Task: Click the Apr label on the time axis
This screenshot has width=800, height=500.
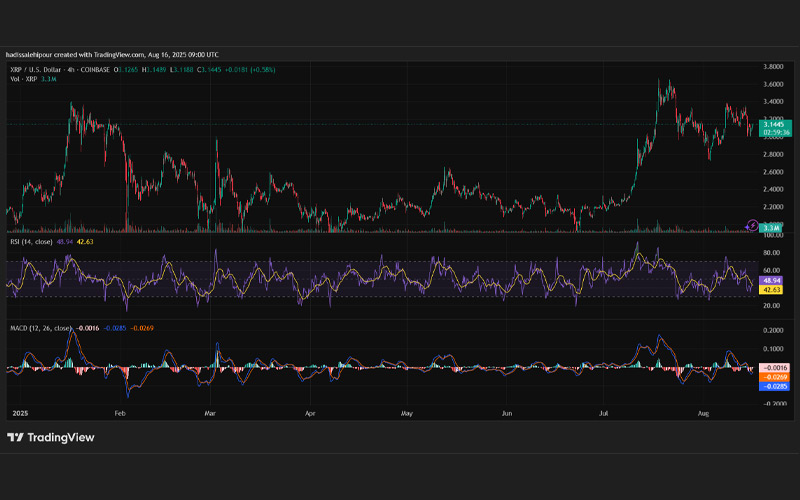Action: (x=310, y=413)
